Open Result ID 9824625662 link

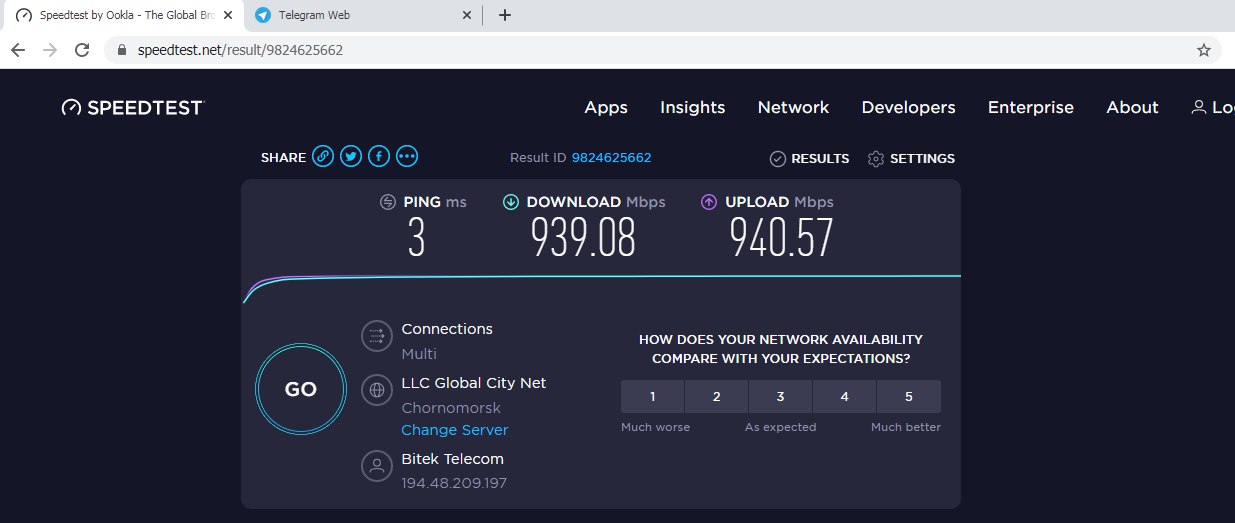pyautogui.click(x=611, y=158)
